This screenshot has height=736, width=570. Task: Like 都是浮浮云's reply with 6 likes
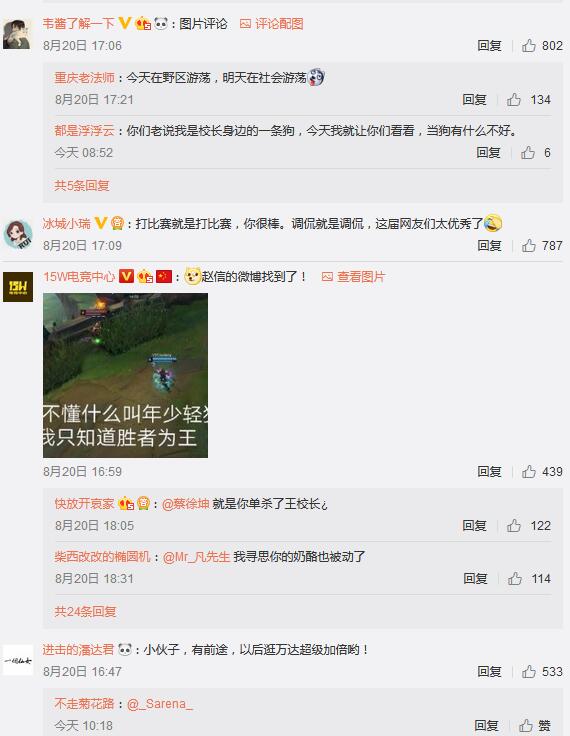527,153
